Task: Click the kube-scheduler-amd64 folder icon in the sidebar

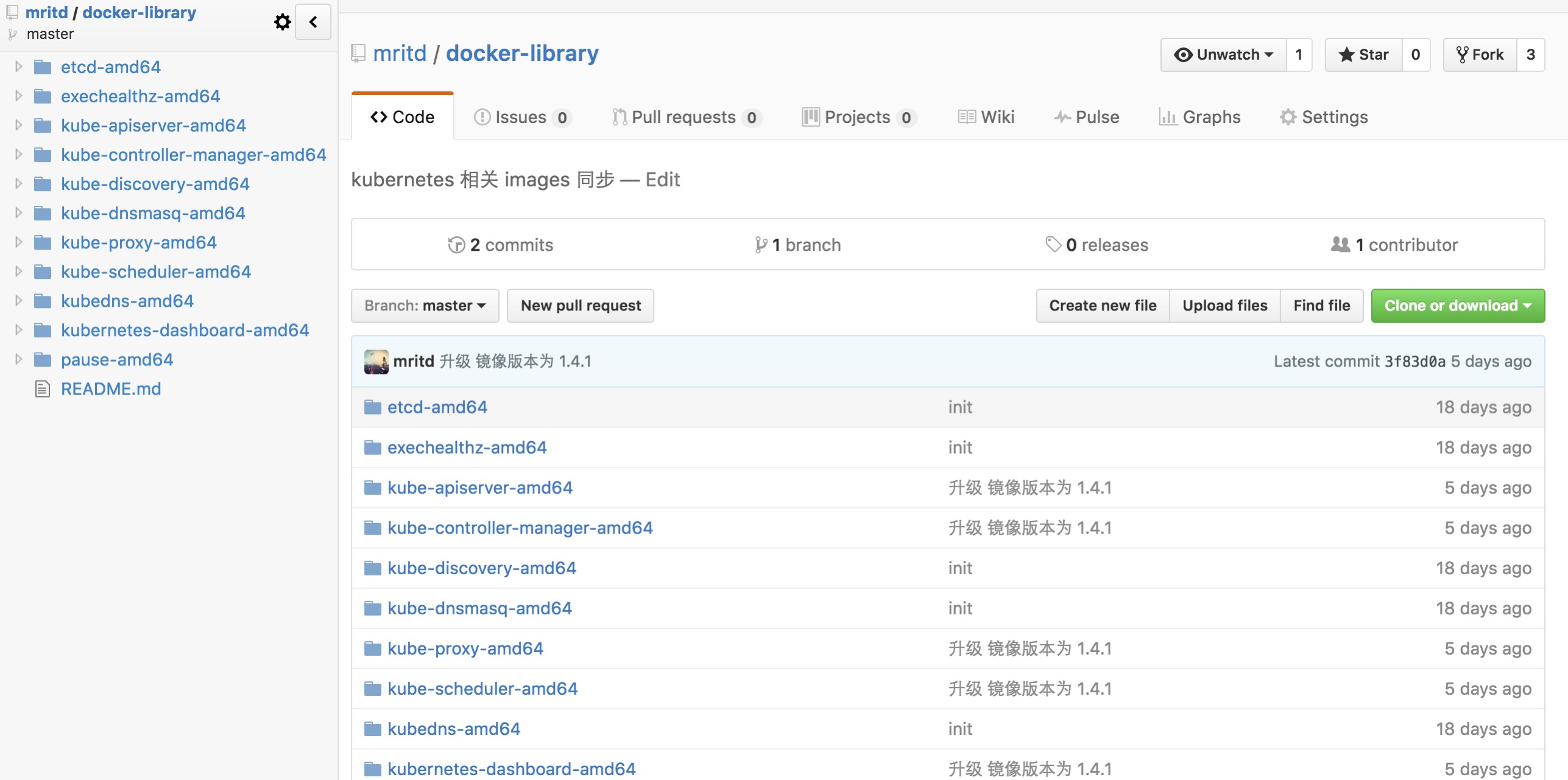Action: pos(43,272)
